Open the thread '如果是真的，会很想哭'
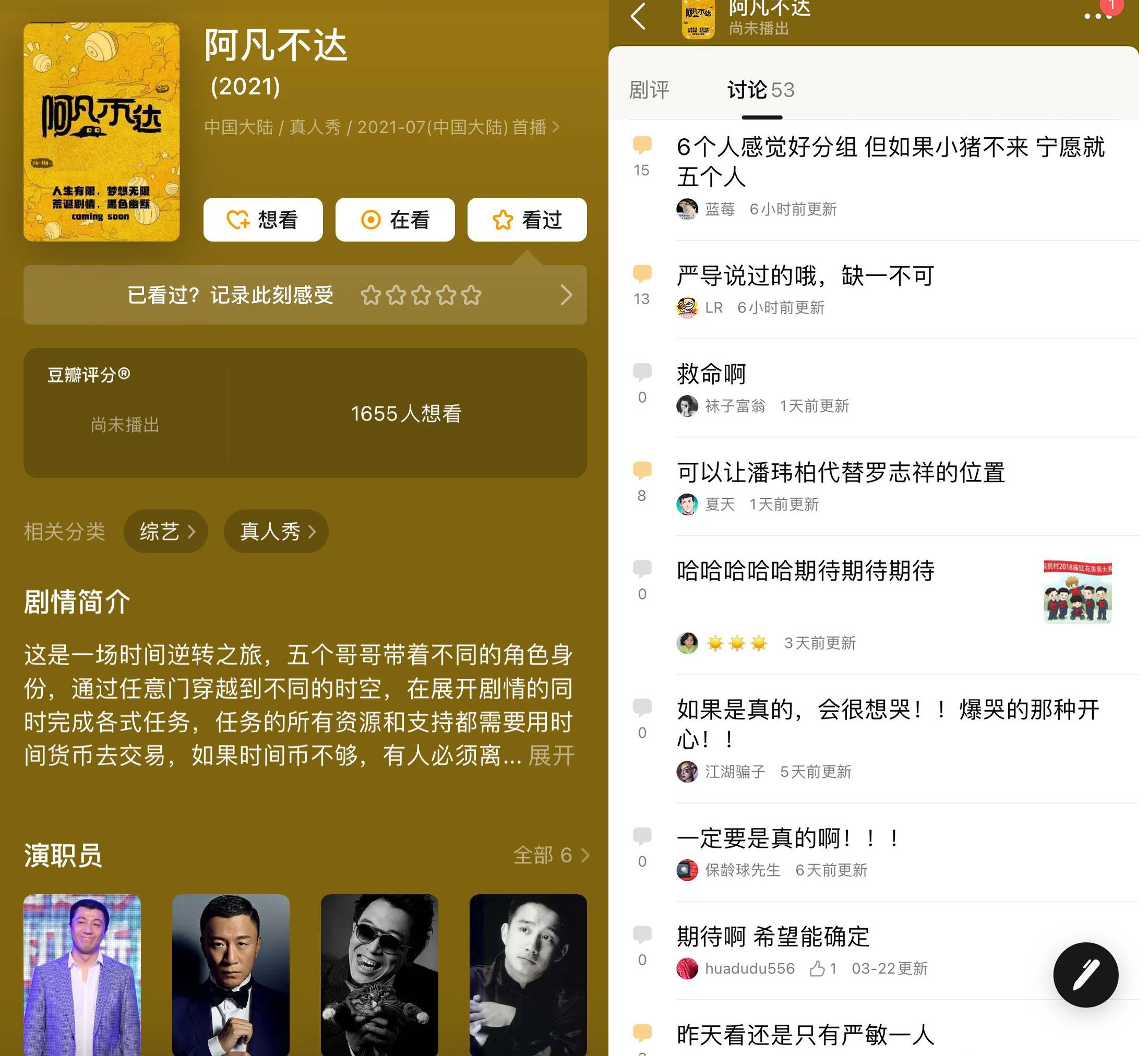 (888, 724)
